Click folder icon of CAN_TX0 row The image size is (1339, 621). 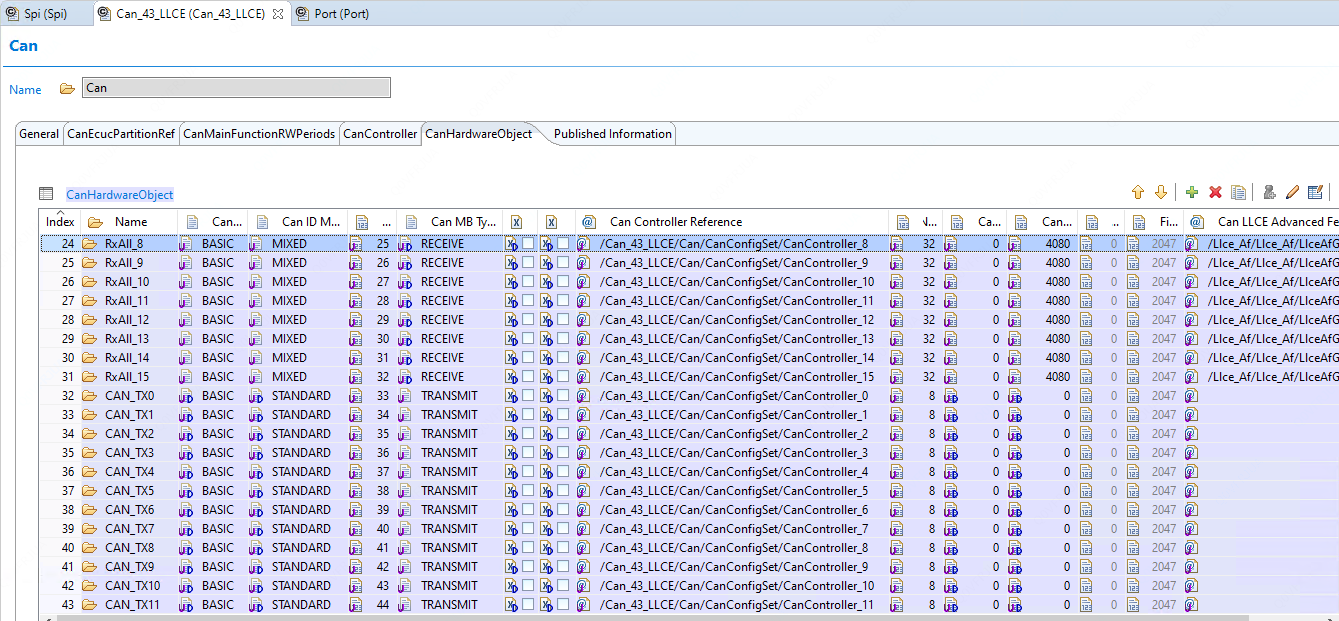[x=89, y=396]
